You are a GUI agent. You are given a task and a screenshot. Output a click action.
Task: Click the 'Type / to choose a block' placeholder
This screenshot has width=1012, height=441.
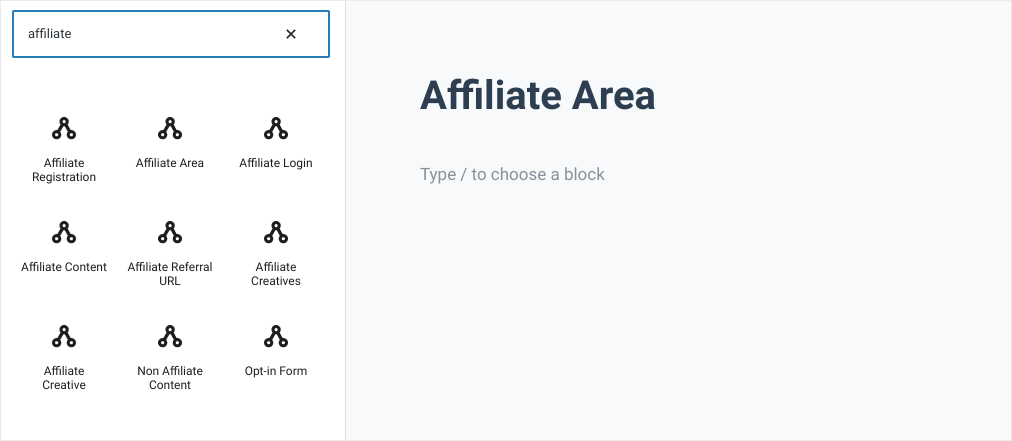[512, 174]
